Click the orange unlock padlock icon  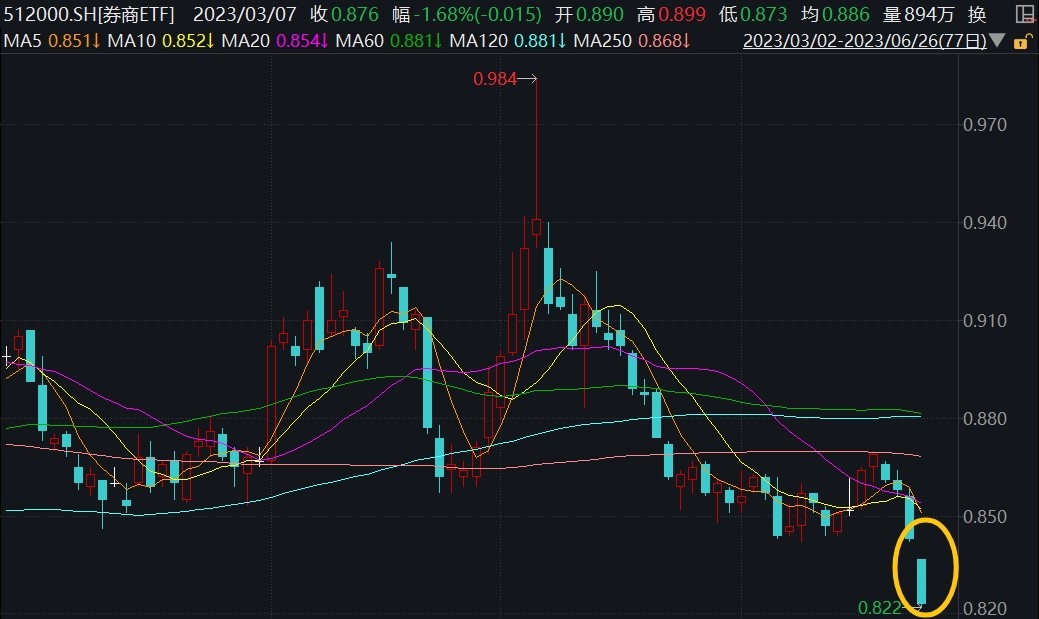[x=1019, y=43]
